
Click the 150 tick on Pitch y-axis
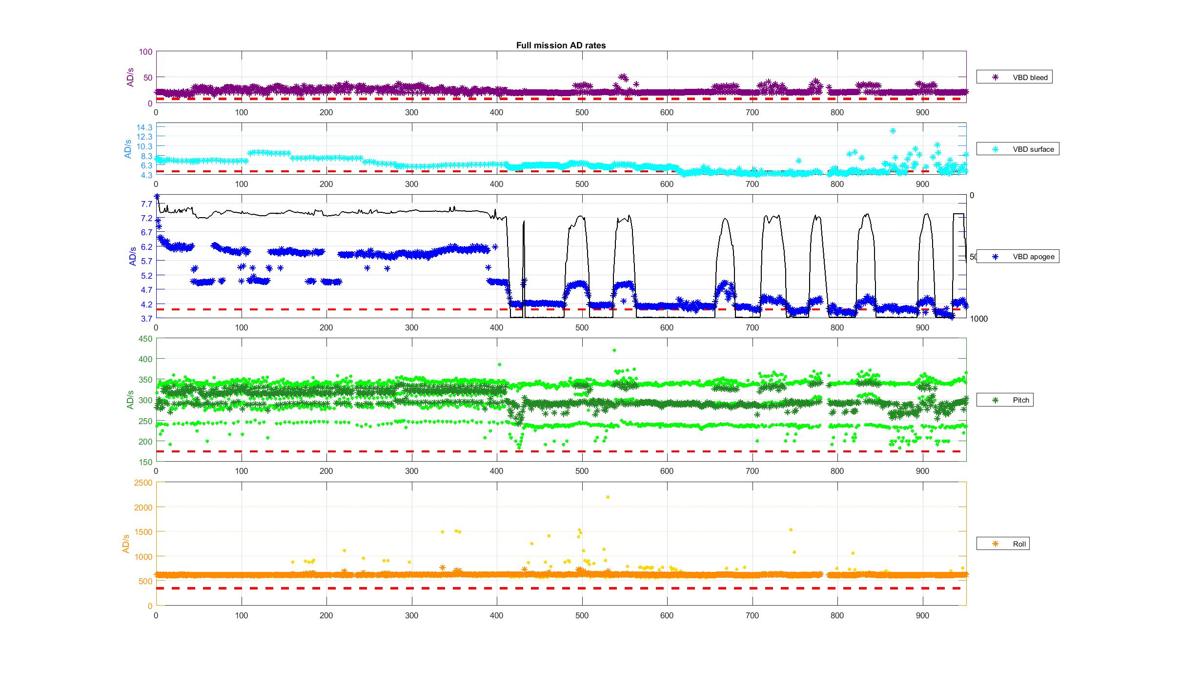146,462
